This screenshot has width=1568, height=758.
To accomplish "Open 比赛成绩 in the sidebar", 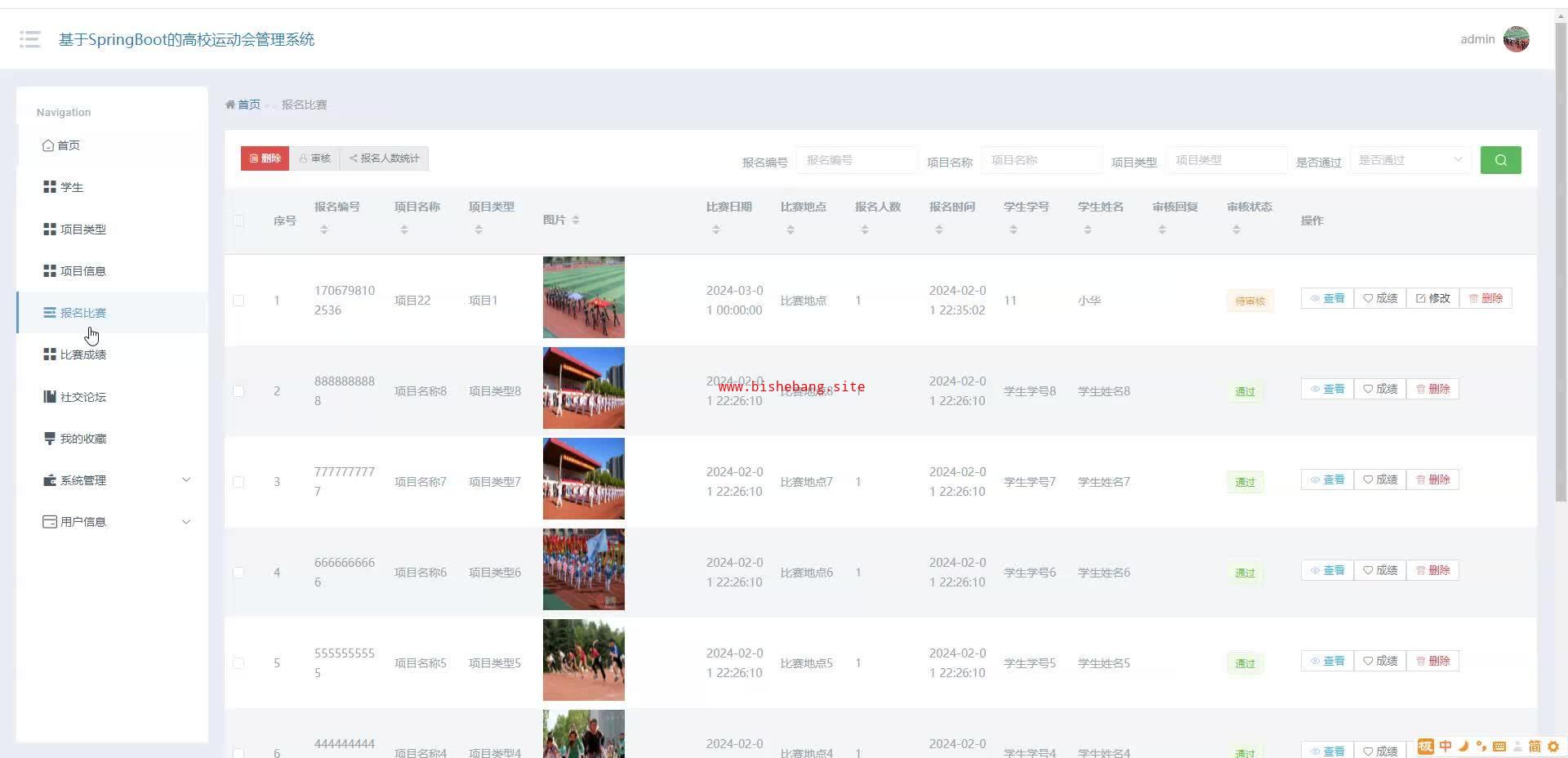I will (x=113, y=354).
